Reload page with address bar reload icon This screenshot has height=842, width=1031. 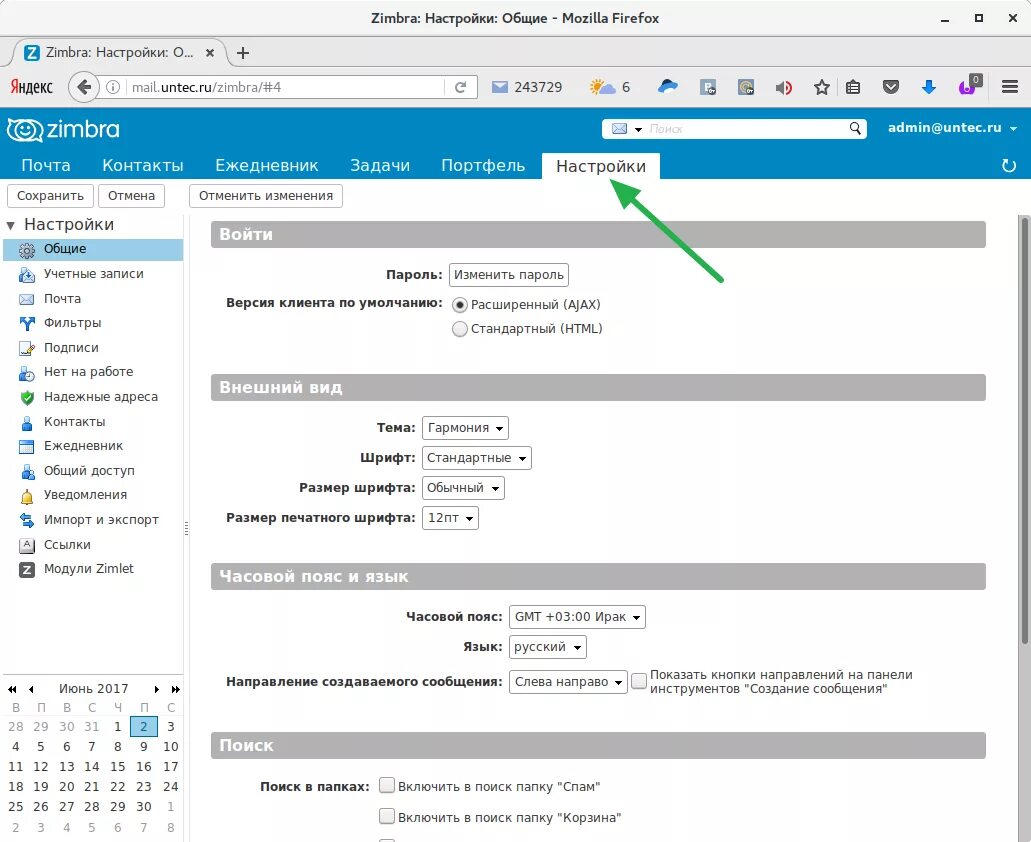point(460,87)
